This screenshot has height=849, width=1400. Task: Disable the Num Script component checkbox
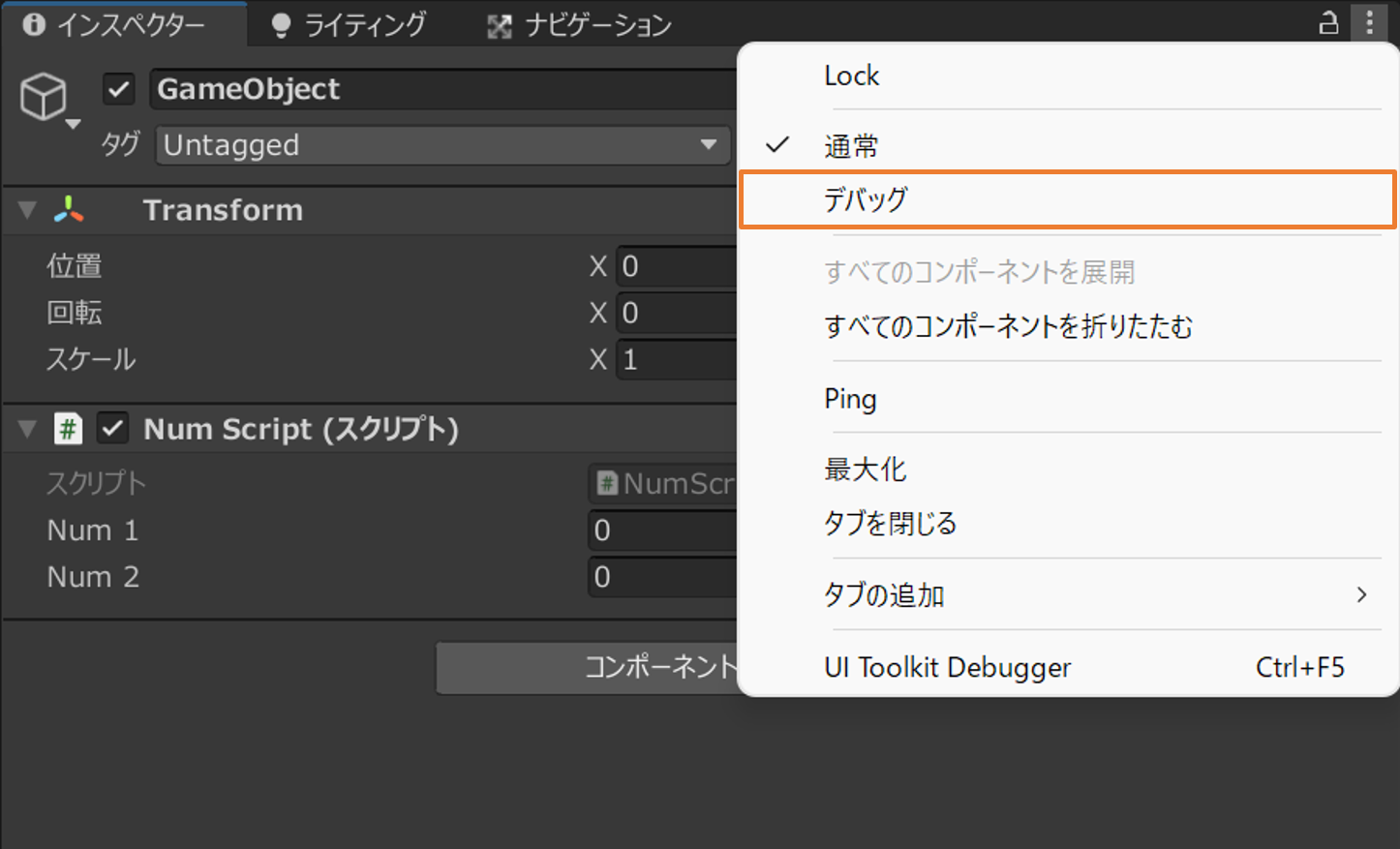tap(111, 429)
